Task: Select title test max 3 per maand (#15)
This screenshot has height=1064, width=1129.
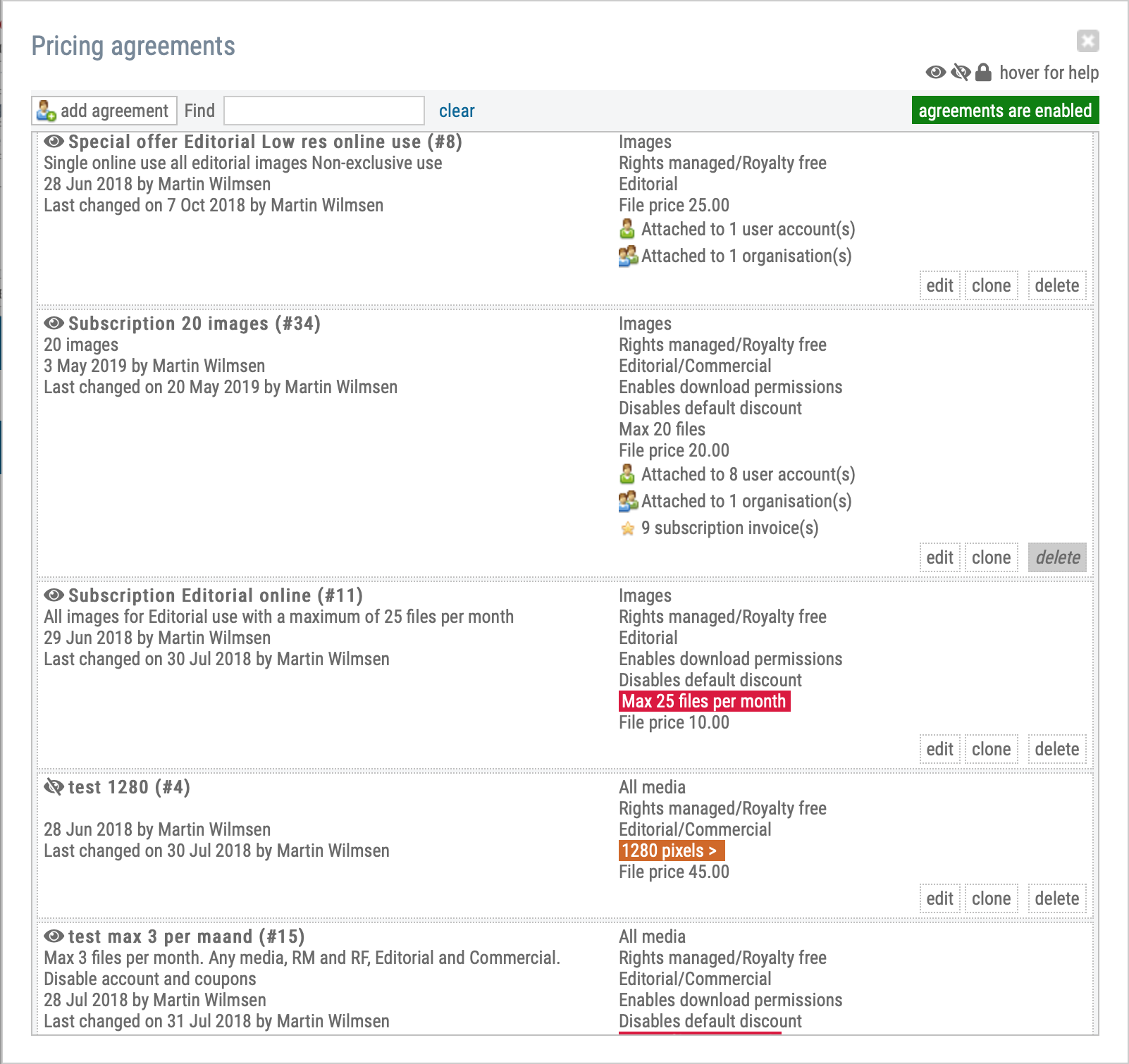Action: point(186,936)
